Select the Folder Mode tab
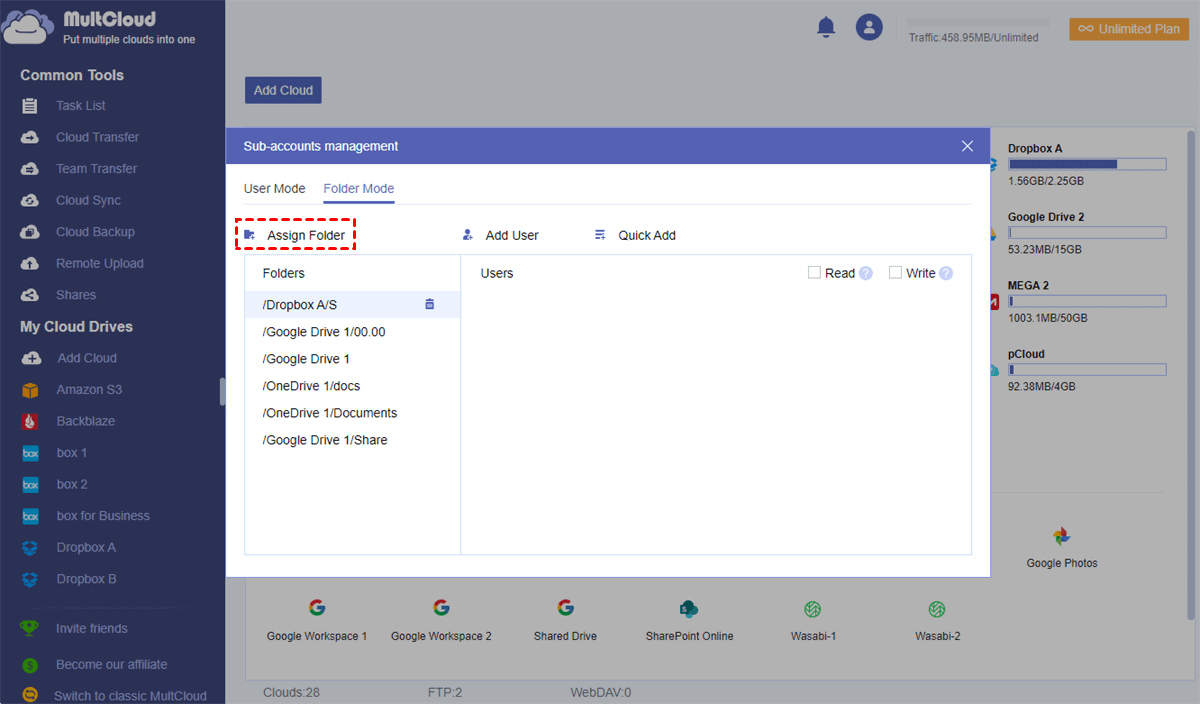The height and width of the screenshot is (704, 1200). click(358, 188)
